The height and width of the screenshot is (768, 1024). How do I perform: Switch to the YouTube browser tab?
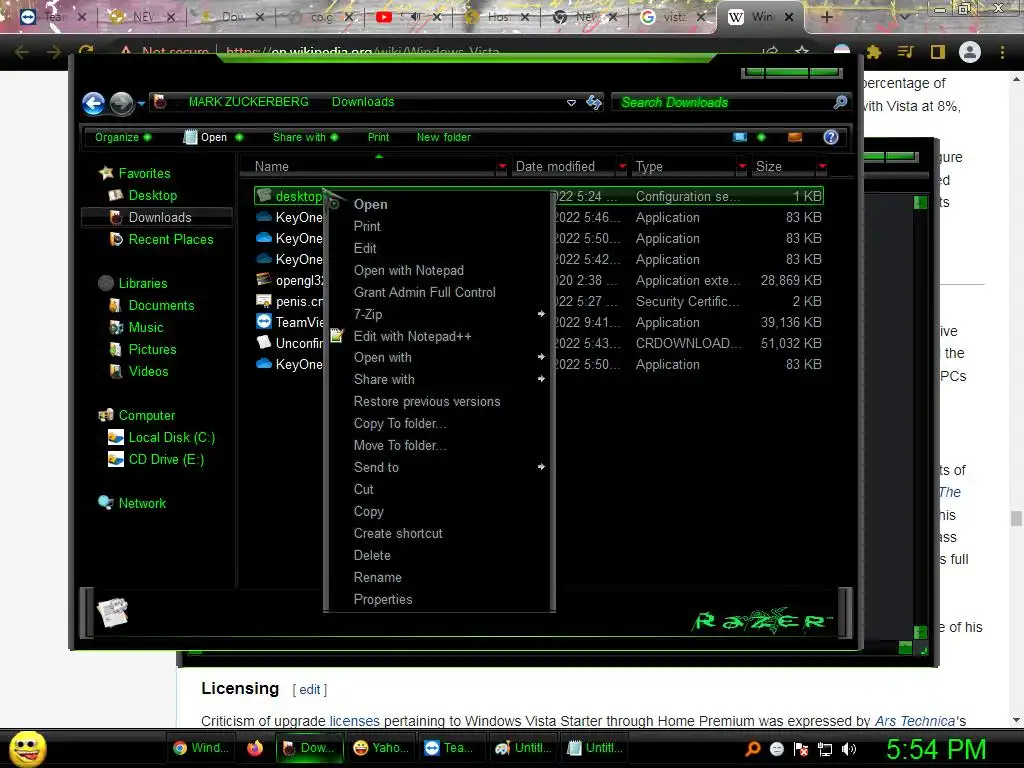coord(408,17)
